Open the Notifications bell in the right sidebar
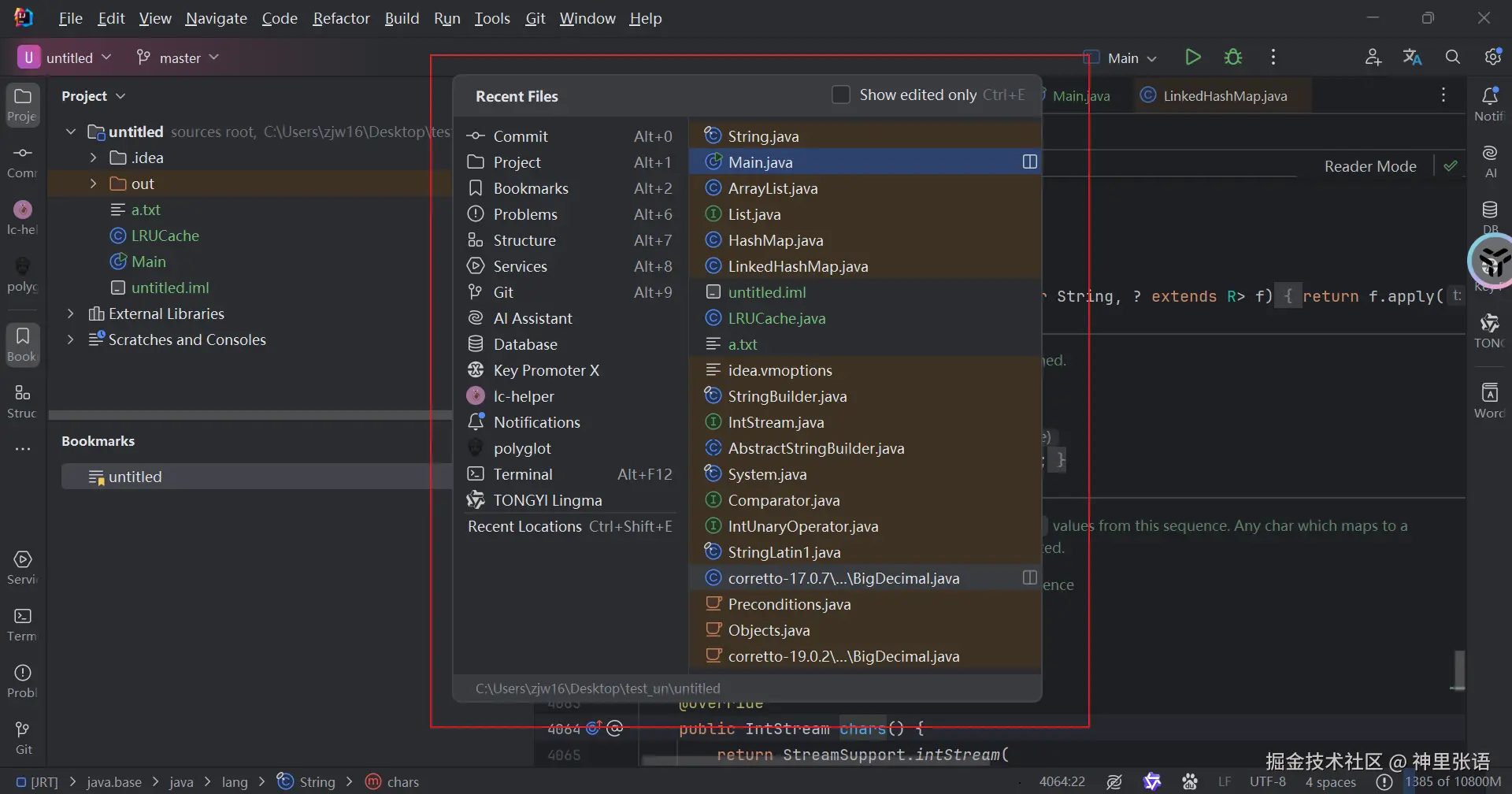This screenshot has height=794, width=1512. [1489, 105]
